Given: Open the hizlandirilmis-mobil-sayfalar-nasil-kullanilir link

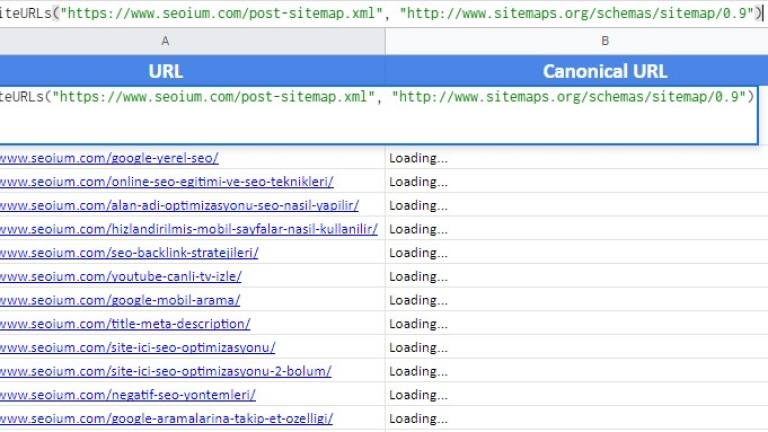Looking at the screenshot, I should coord(189,229).
